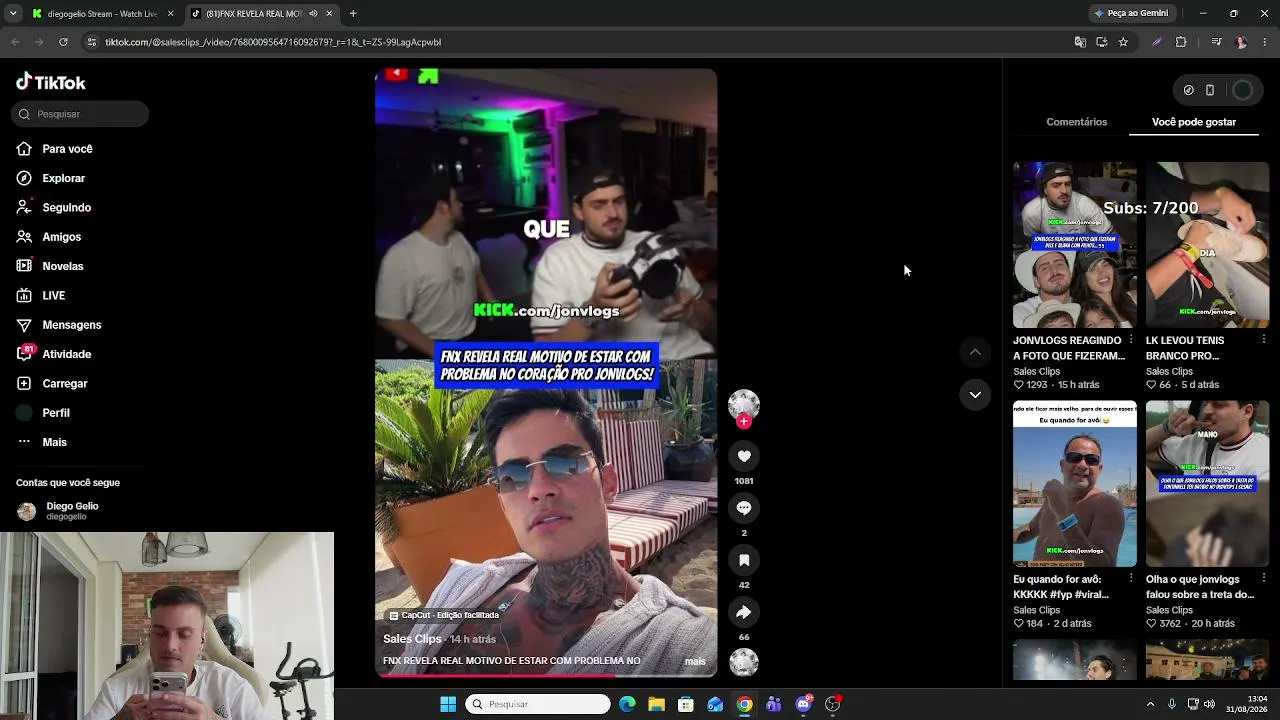1280x720 pixels.
Task: Open Microsoft Edge from the taskbar
Action: (x=627, y=704)
